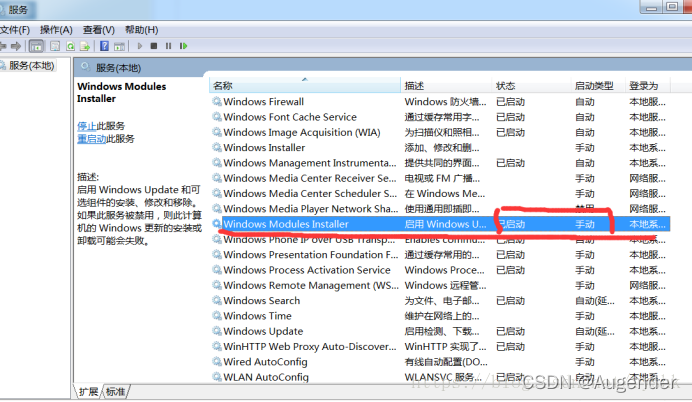Click the Export List toolbar icon
This screenshot has height=402, width=692.
click(x=85, y=46)
